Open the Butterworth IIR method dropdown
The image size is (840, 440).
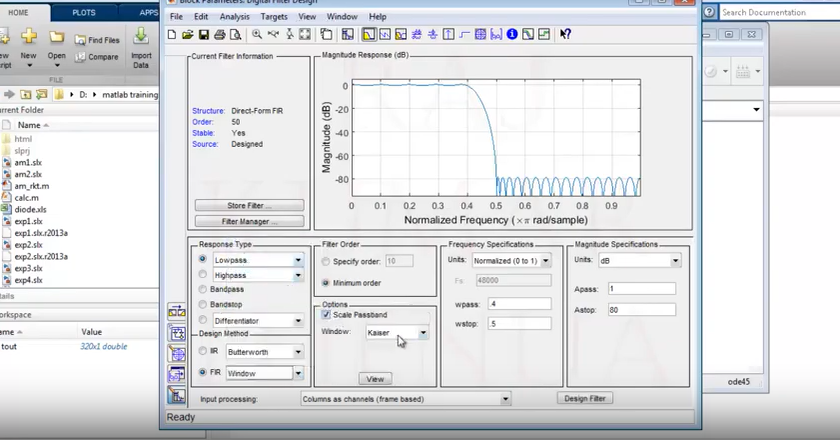pyautogui.click(x=265, y=352)
